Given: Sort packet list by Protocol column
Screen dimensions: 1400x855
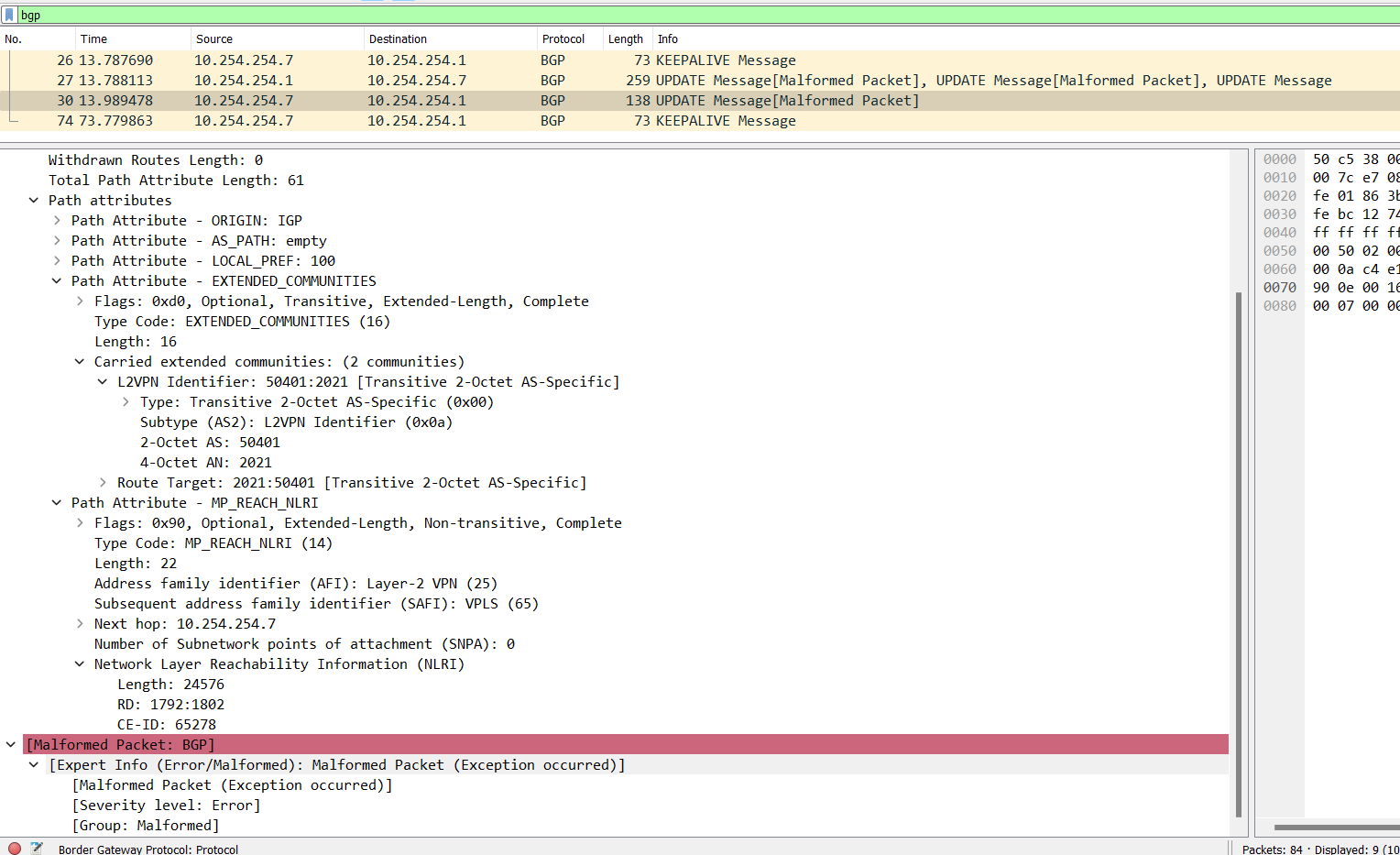Looking at the screenshot, I should [570, 39].
